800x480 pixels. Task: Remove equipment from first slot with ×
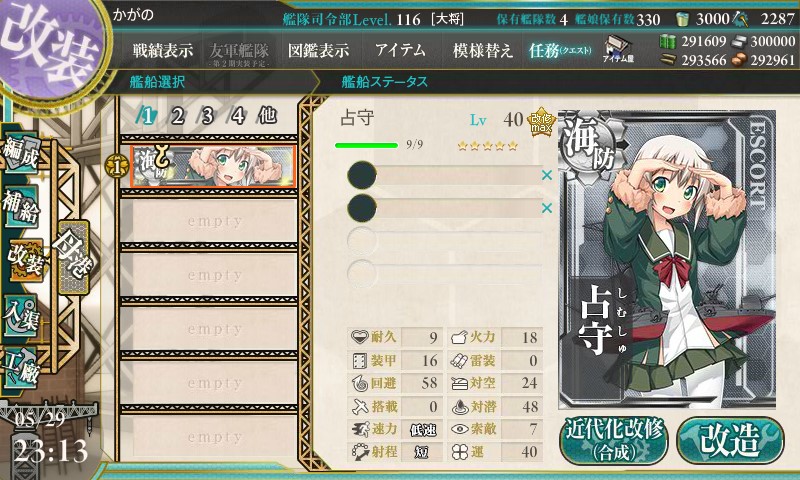[x=547, y=175]
